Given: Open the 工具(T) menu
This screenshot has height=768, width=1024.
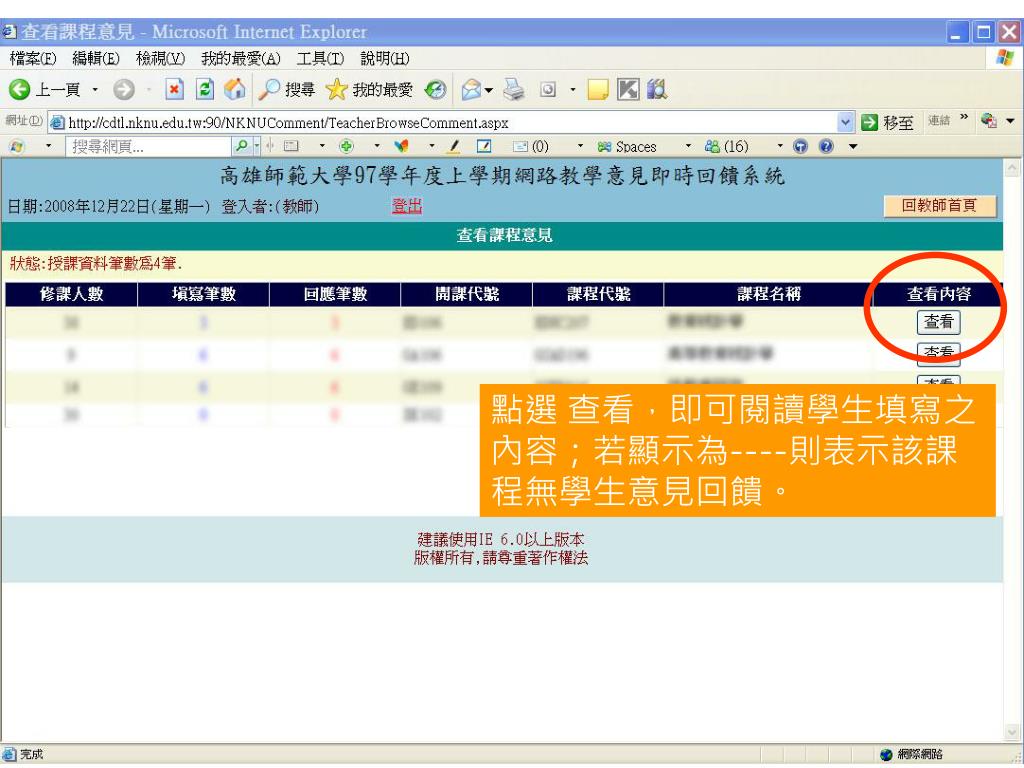Looking at the screenshot, I should tap(320, 58).
